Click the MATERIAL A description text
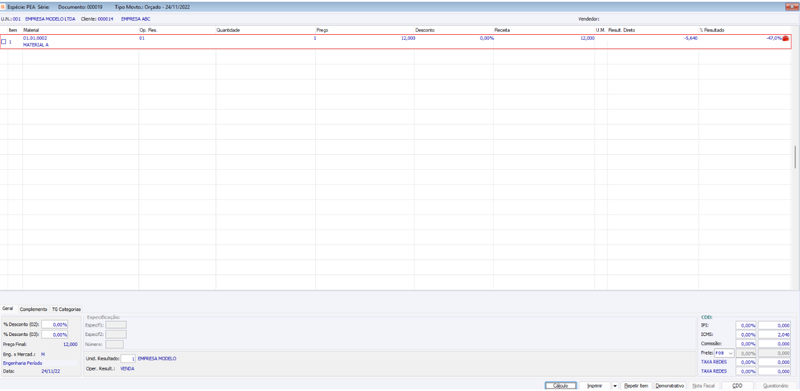The image size is (800, 391). (x=36, y=45)
